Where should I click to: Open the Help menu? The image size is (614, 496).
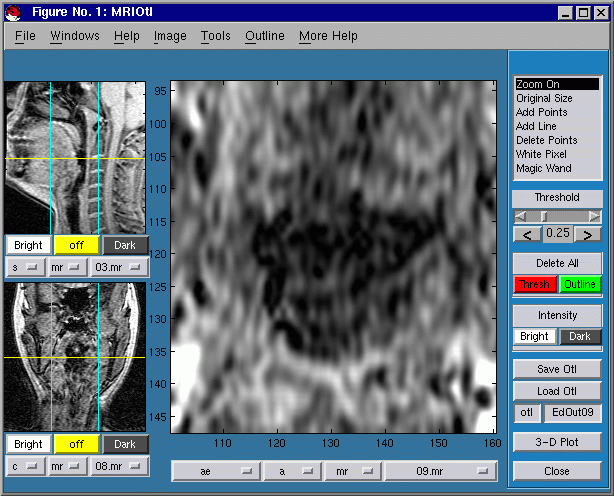pos(127,36)
